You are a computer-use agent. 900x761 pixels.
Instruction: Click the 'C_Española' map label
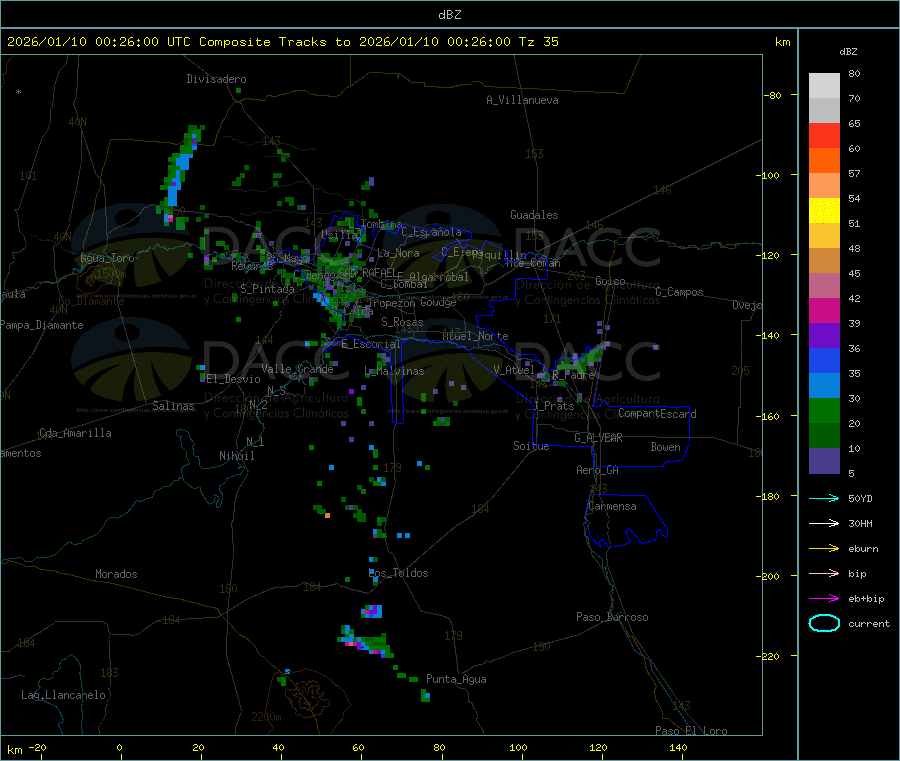pyautogui.click(x=431, y=232)
